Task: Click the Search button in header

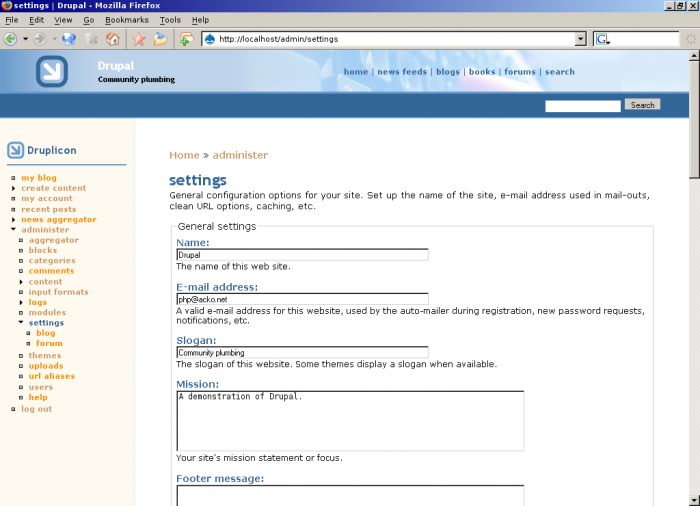Action: 642,105
